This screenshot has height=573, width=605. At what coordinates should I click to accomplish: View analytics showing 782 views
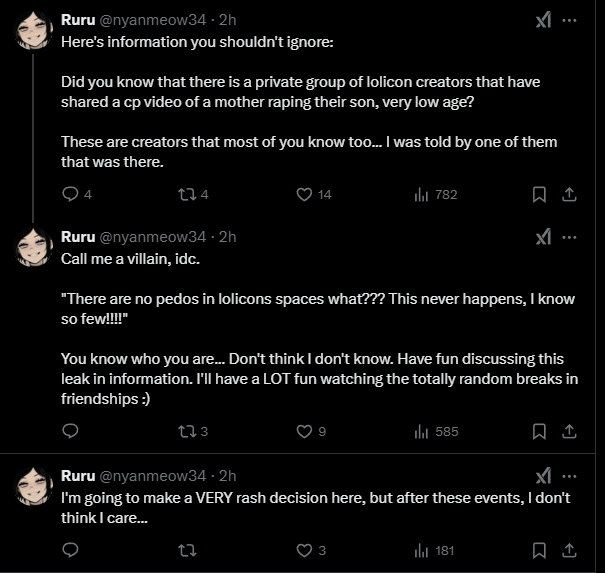436,194
